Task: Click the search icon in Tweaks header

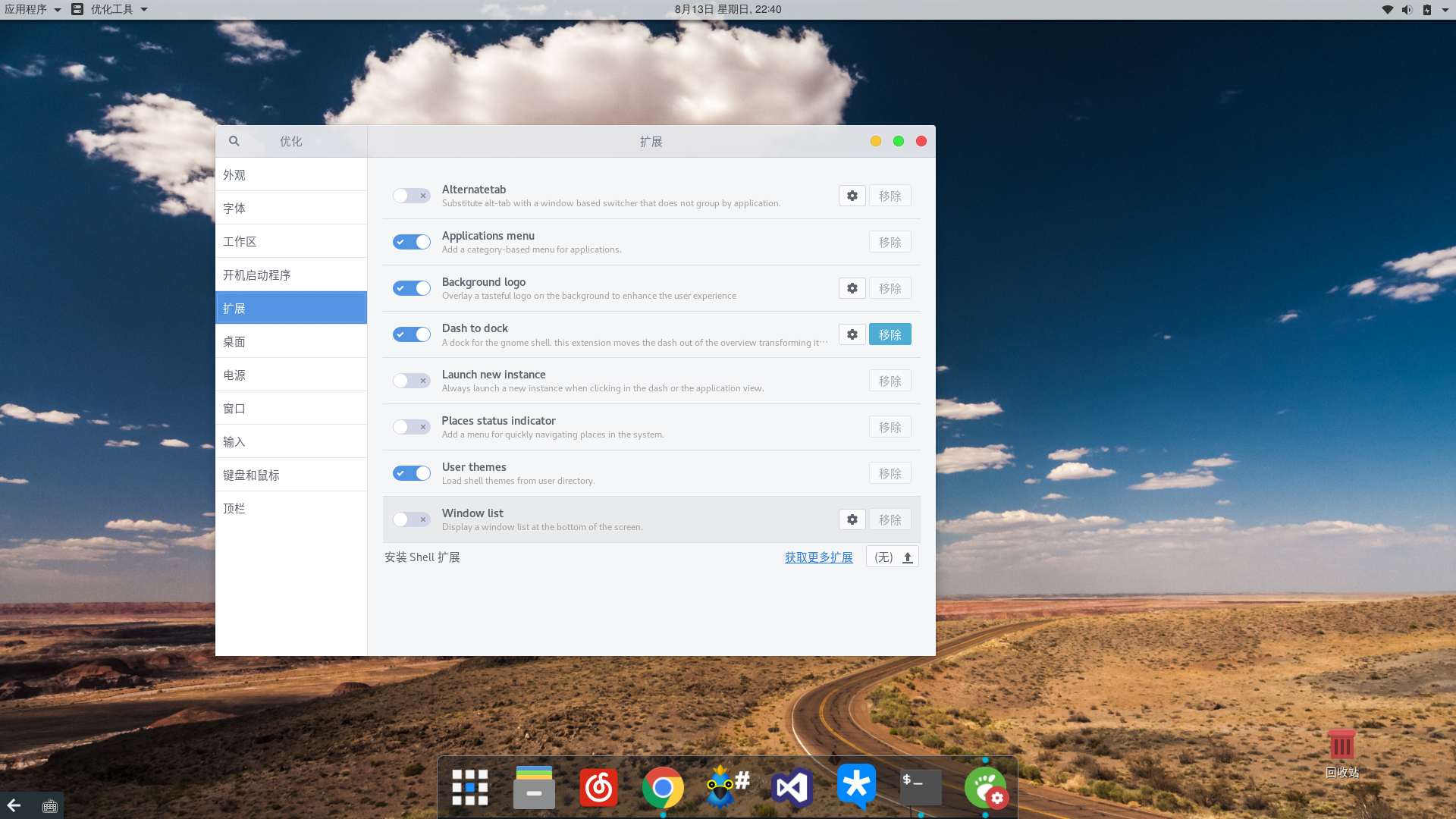Action: (x=234, y=141)
